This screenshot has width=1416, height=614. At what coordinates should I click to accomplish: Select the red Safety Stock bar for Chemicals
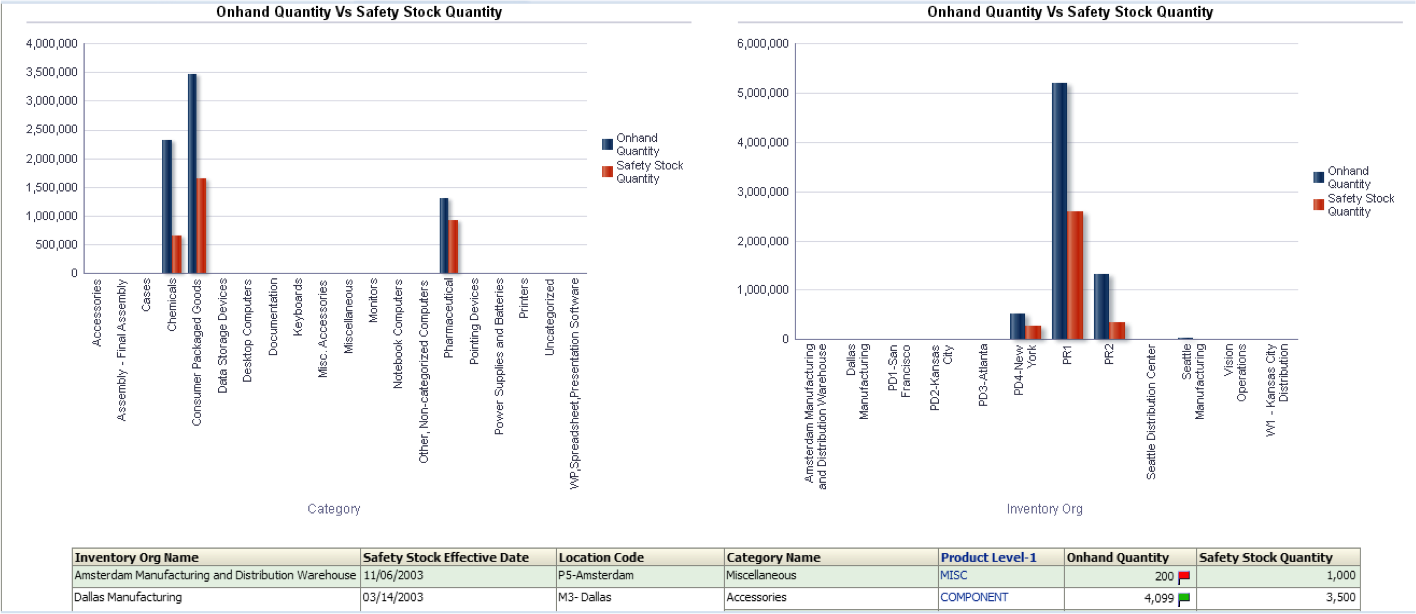[x=177, y=254]
